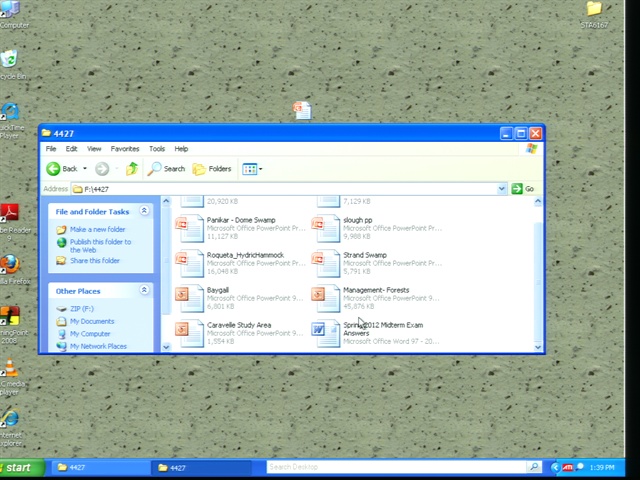Open the address bar dropdown list
The image size is (640, 480).
[502, 189]
